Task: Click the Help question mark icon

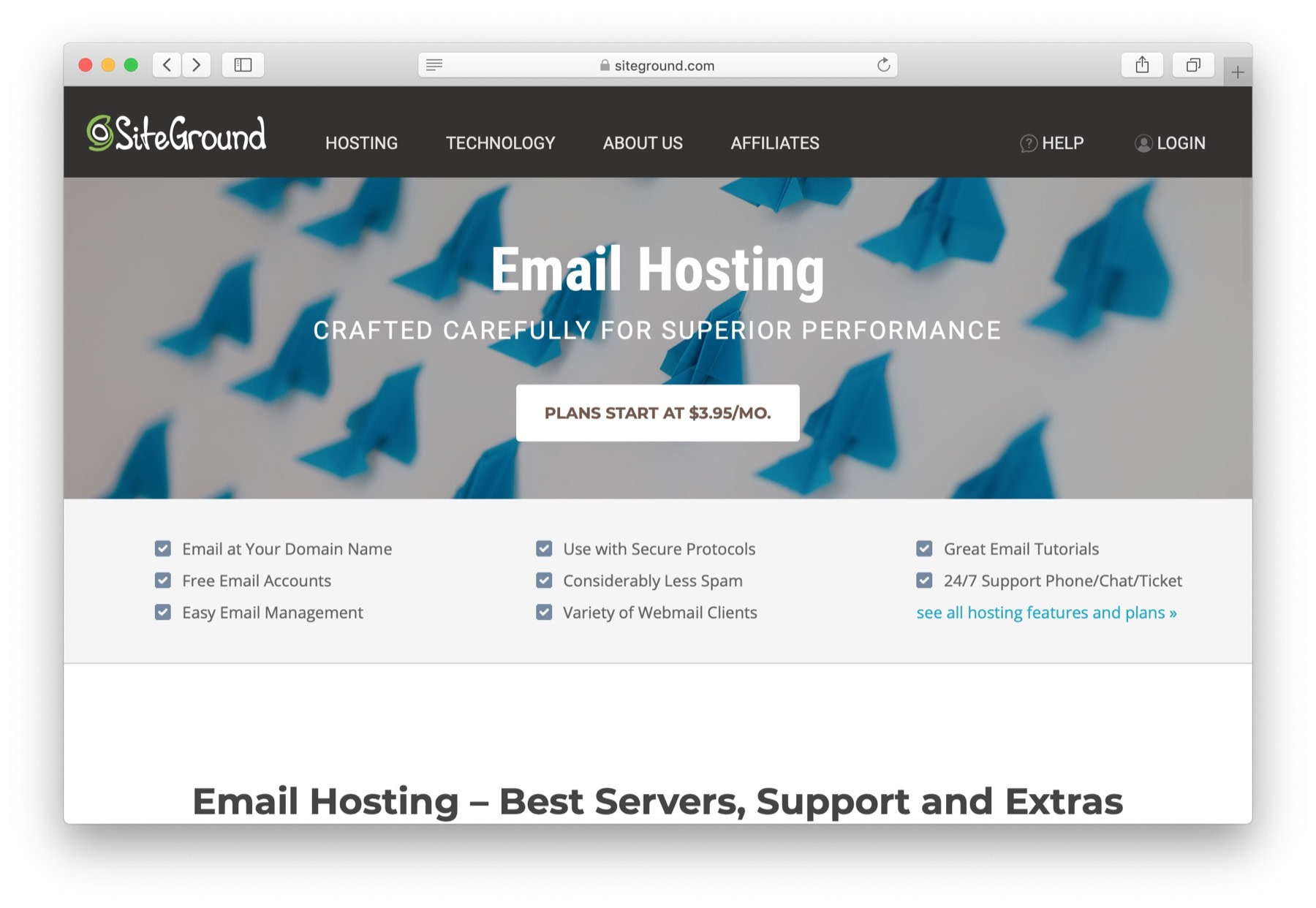Action: point(1028,143)
